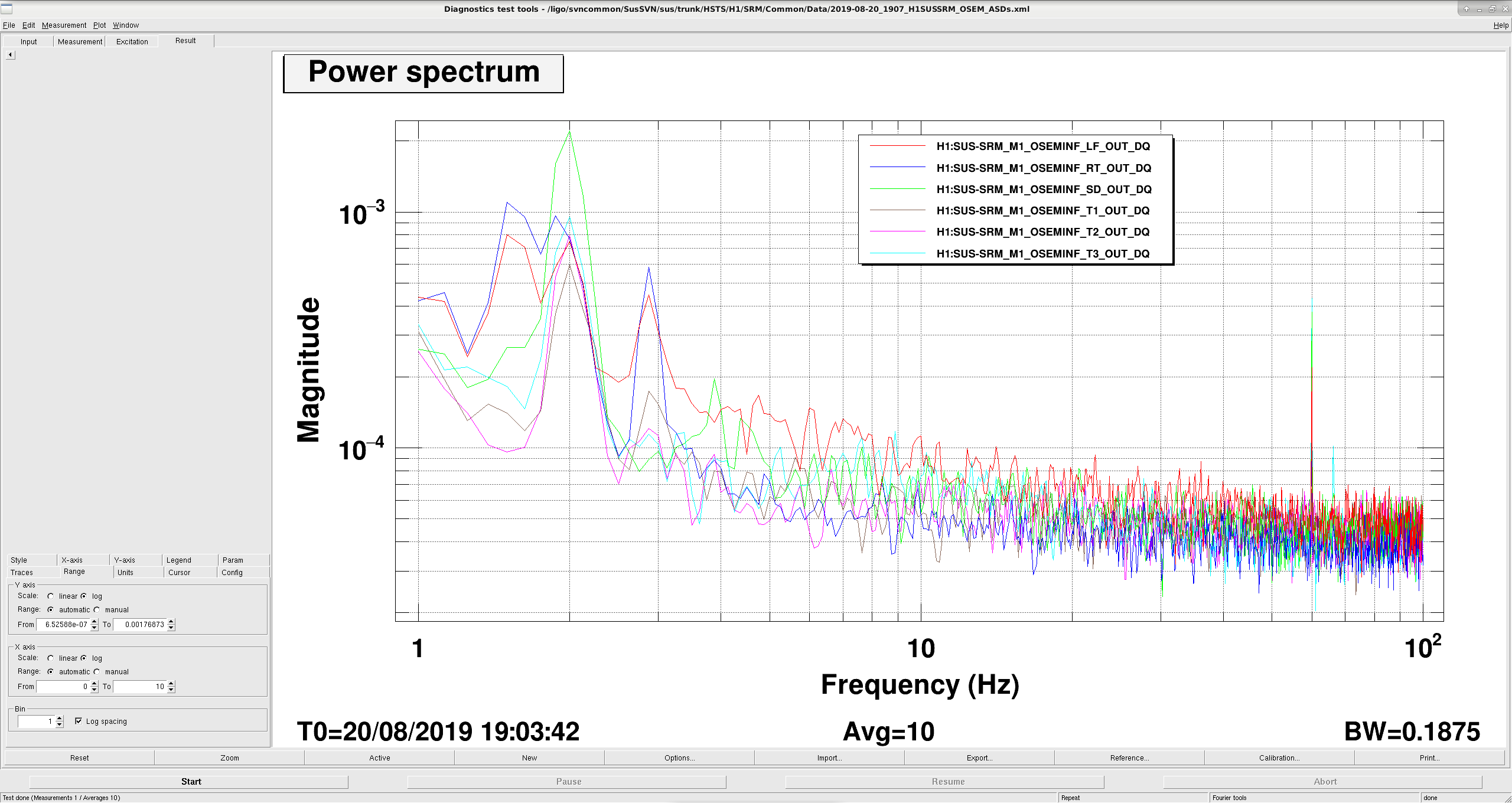This screenshot has height=803, width=1512.
Task: Open the Plot menu
Action: click(x=99, y=25)
